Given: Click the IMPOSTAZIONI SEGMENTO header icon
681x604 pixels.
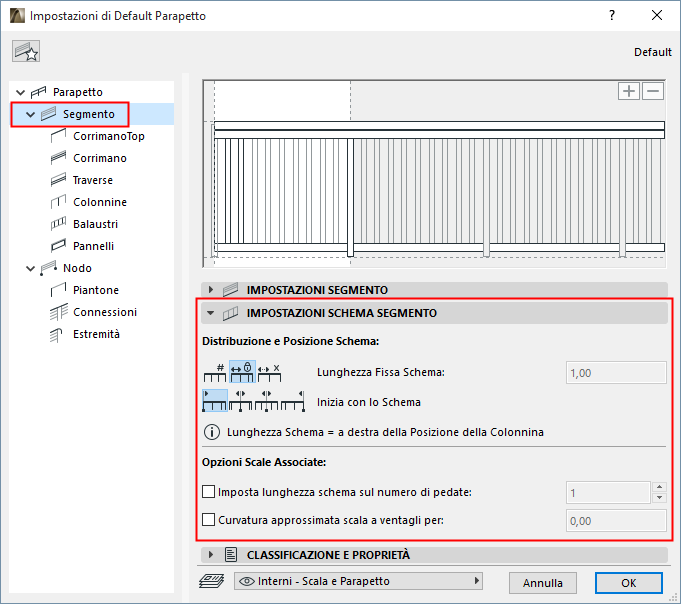Looking at the screenshot, I should coord(231,290).
